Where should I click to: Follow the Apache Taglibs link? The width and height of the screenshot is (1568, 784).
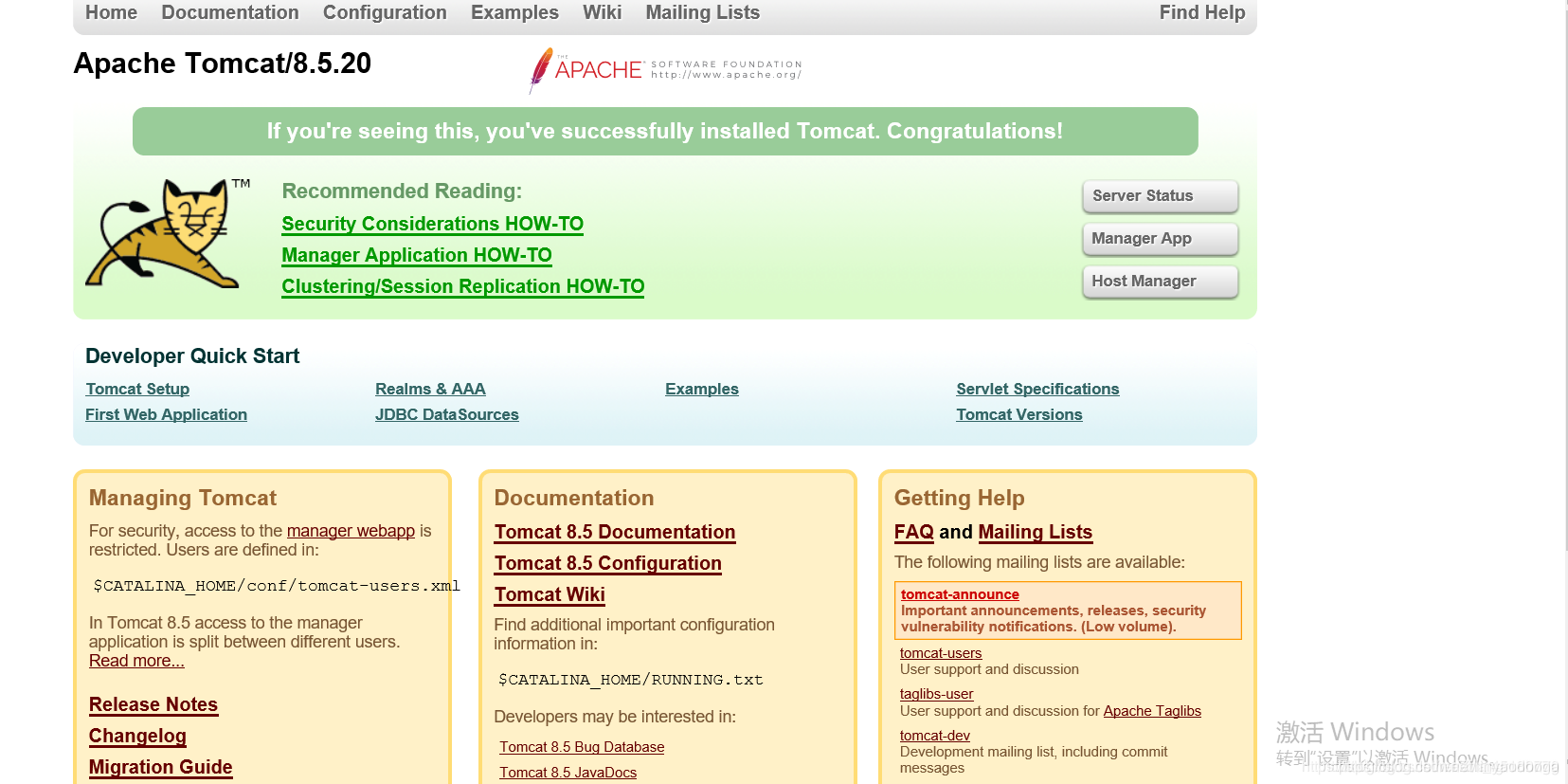1152,711
